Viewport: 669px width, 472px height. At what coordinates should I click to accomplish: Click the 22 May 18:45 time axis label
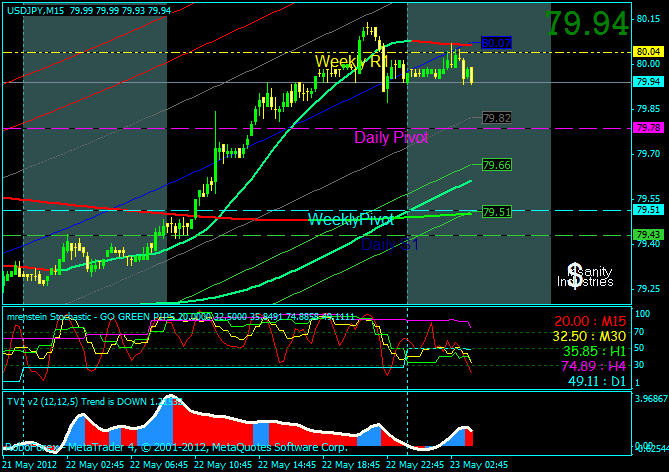pos(351,465)
